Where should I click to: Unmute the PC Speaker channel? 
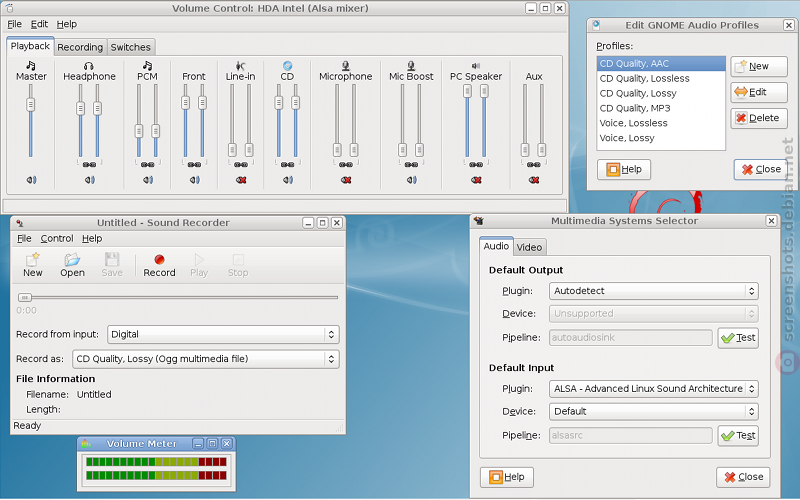[476, 180]
